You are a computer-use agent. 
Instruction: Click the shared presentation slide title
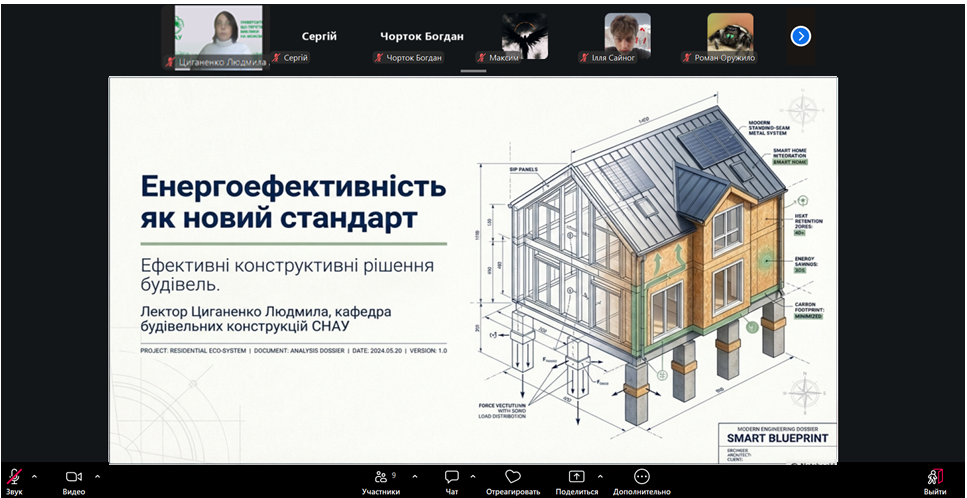click(293, 202)
